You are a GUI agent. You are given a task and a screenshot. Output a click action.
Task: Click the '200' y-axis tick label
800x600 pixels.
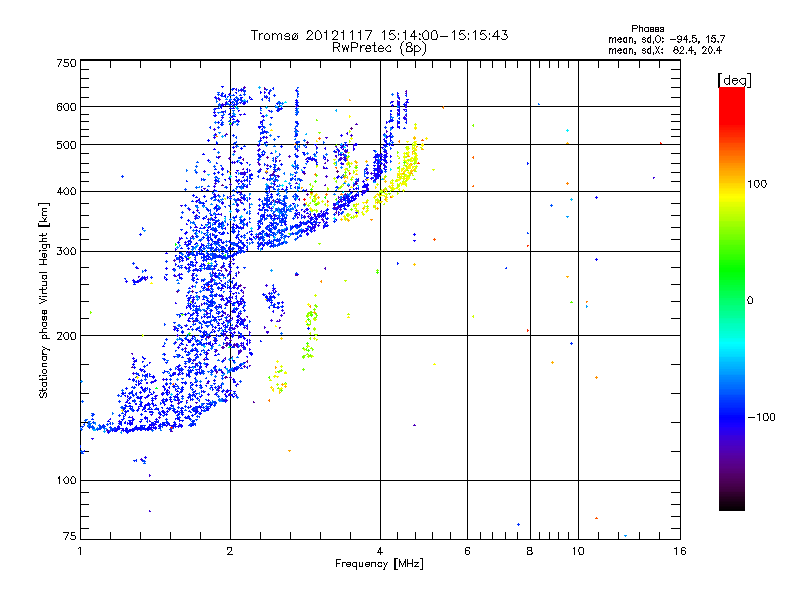[x=66, y=336]
